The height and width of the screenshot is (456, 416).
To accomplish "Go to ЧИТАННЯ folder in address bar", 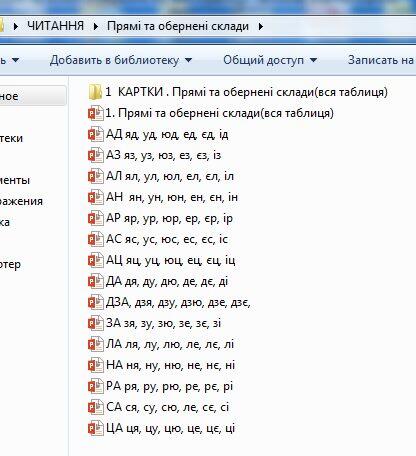I will 55,26.
